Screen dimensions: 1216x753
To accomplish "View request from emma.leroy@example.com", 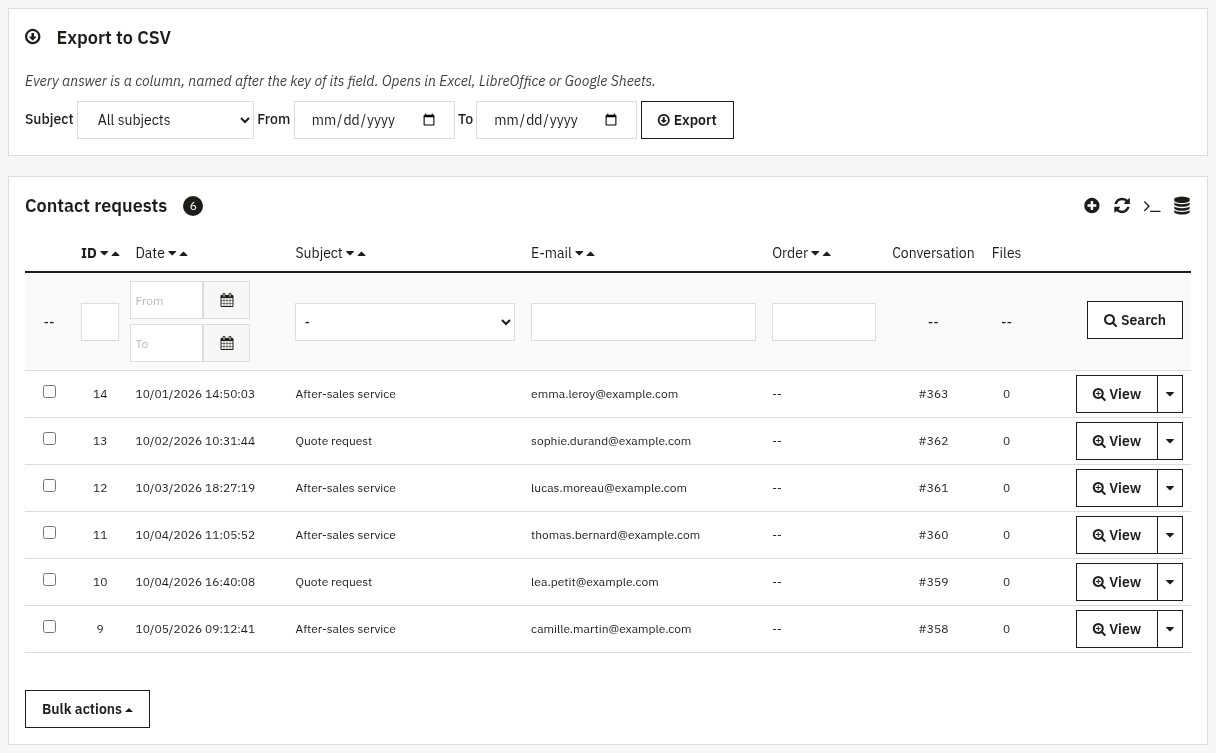I will (x=1117, y=394).
